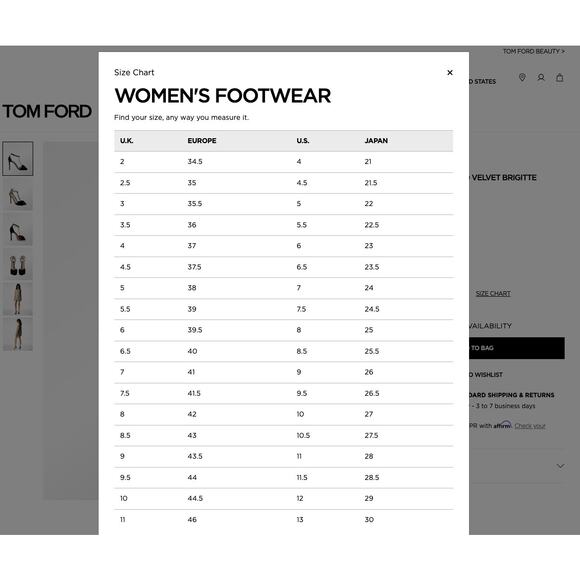This screenshot has width=580, height=580.
Task: Click the Japan size 24.5 cell
Action: coord(372,309)
